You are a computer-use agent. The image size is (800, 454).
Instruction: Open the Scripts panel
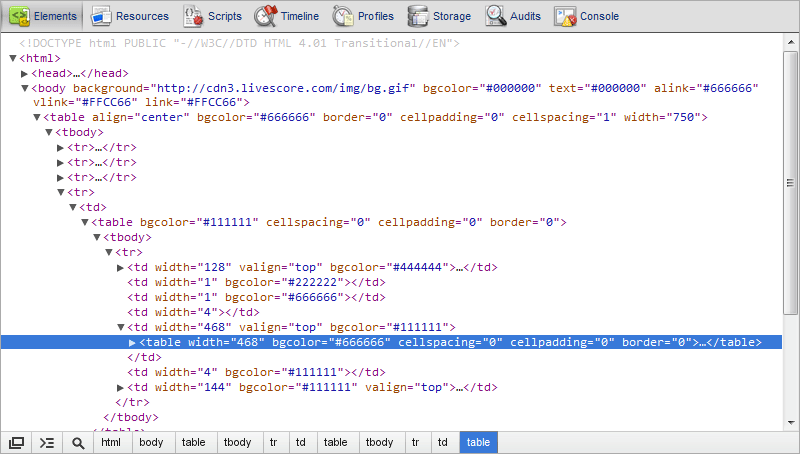[x=213, y=16]
